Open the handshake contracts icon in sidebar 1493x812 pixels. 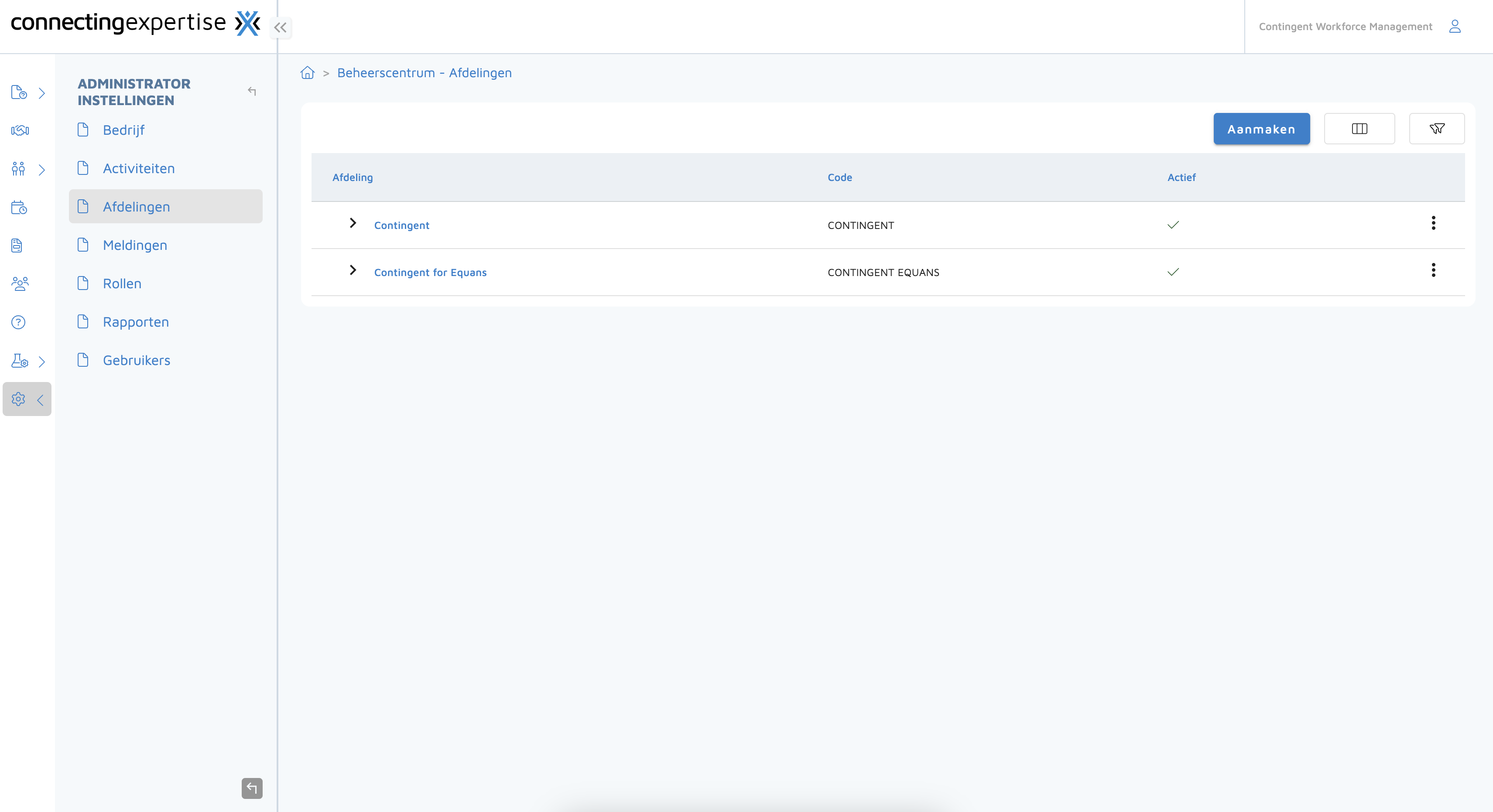point(19,130)
